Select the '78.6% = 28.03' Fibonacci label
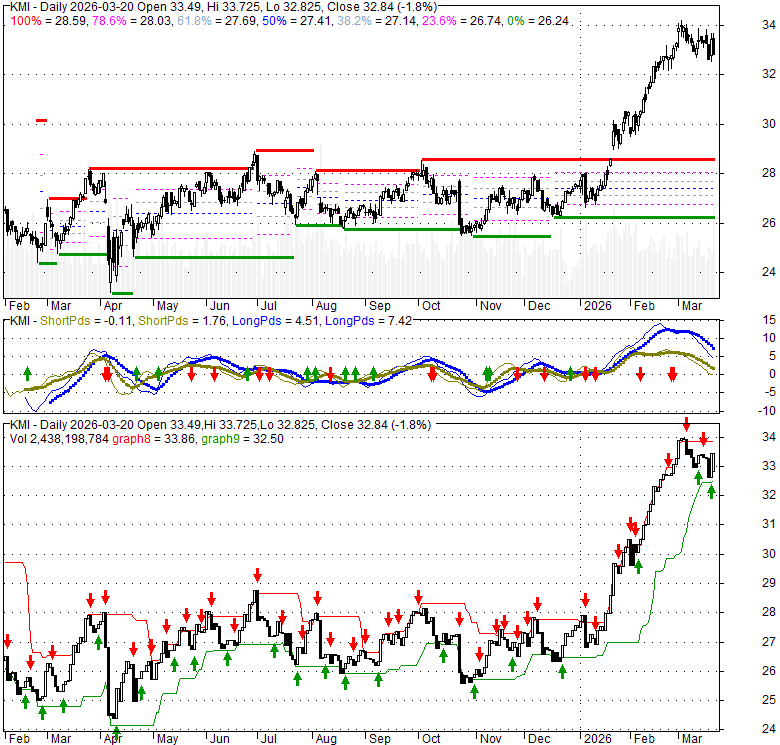 click(x=132, y=21)
